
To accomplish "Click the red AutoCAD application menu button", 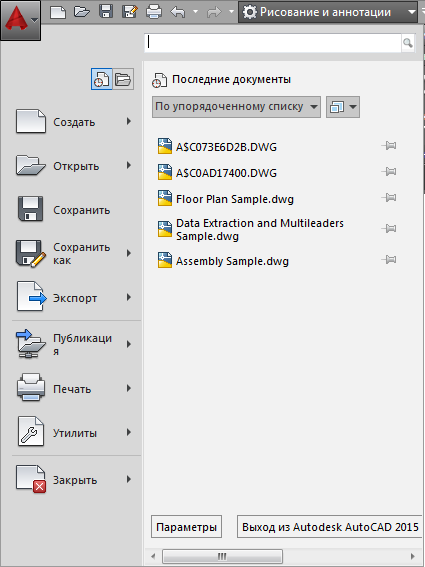I will (x=20, y=20).
